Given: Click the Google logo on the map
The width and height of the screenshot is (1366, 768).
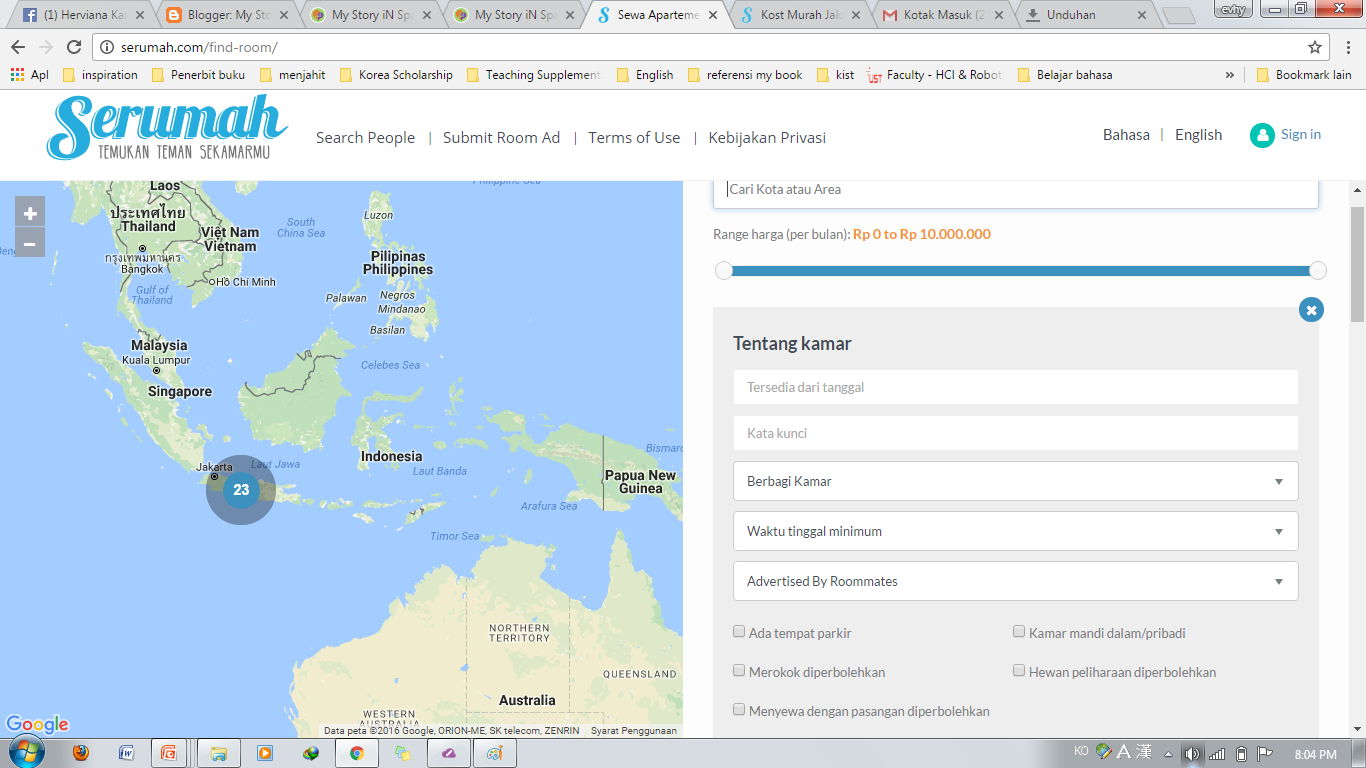Looking at the screenshot, I should [x=37, y=725].
